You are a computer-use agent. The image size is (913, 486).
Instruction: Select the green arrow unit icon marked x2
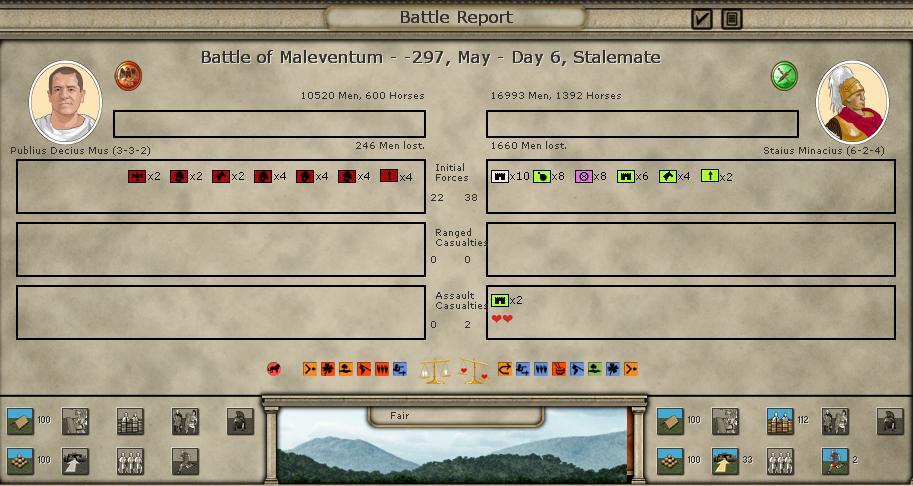(x=709, y=177)
